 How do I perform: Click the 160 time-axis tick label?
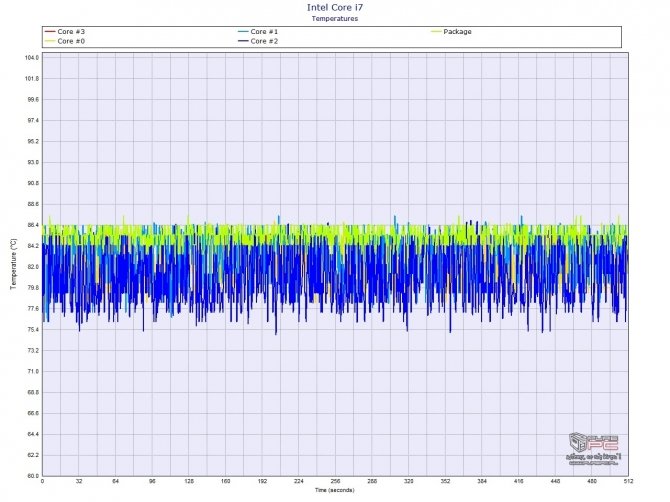pos(226,481)
